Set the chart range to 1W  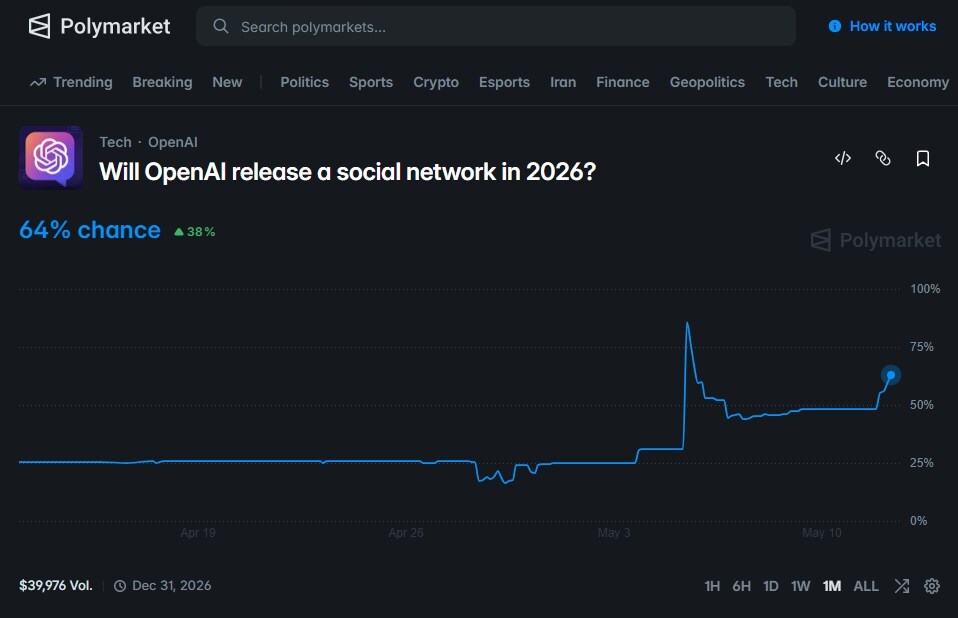[800, 586]
